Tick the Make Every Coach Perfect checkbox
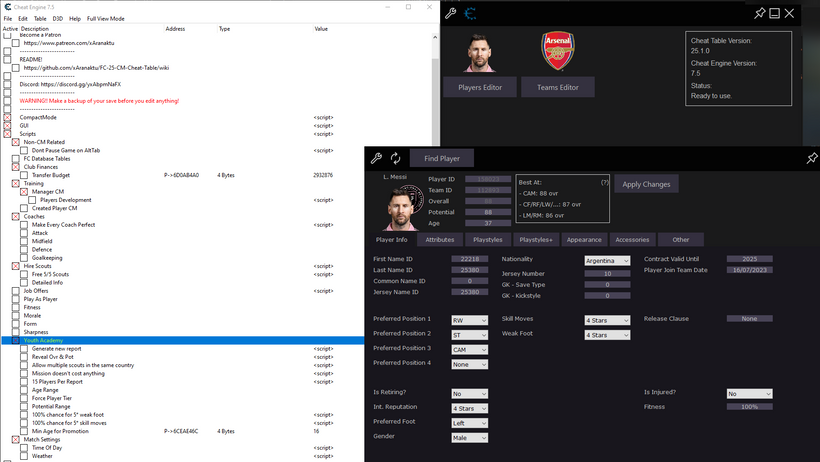The width and height of the screenshot is (820, 462). [x=23, y=224]
